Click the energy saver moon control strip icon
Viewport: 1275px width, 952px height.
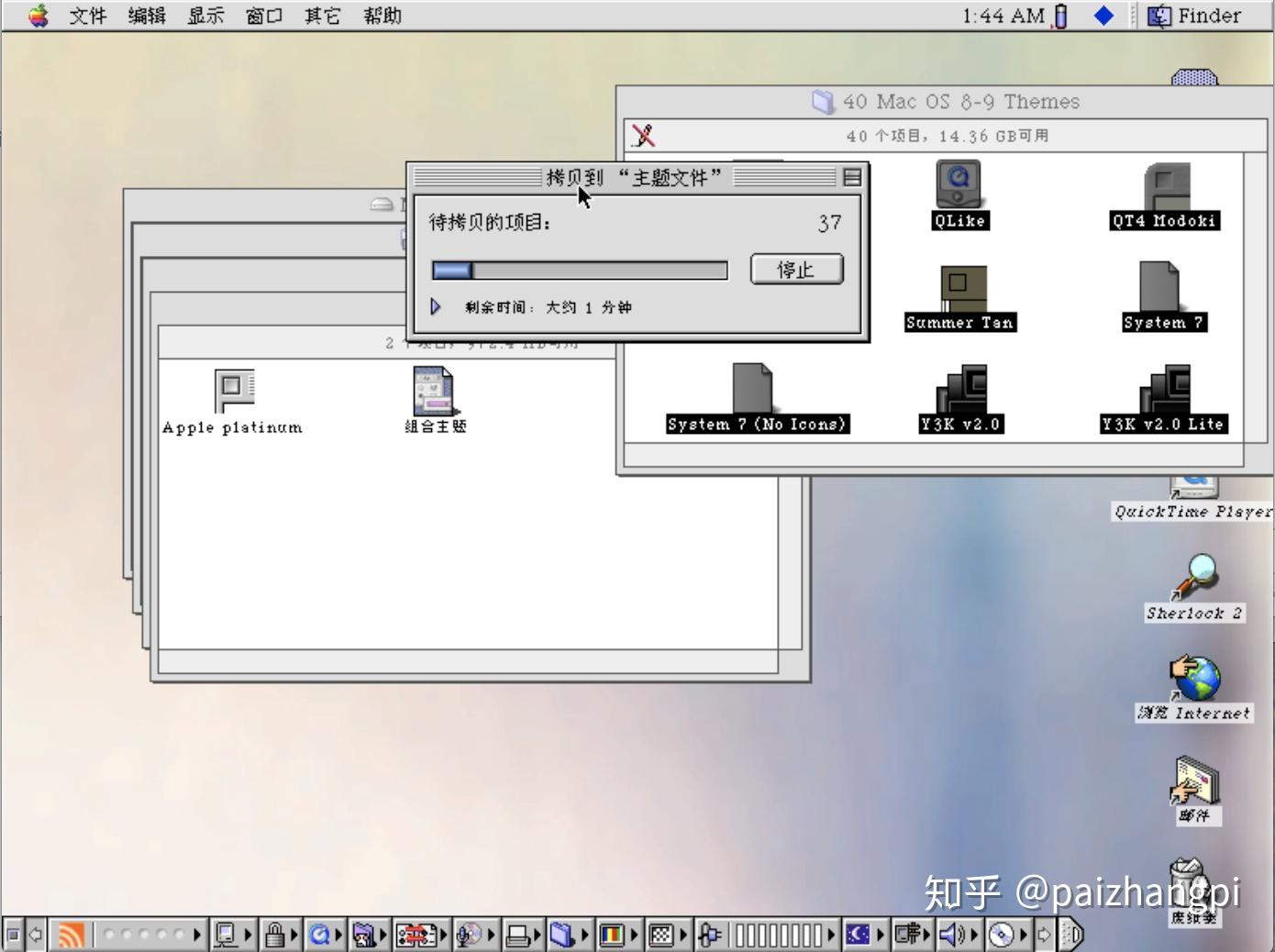point(858,935)
